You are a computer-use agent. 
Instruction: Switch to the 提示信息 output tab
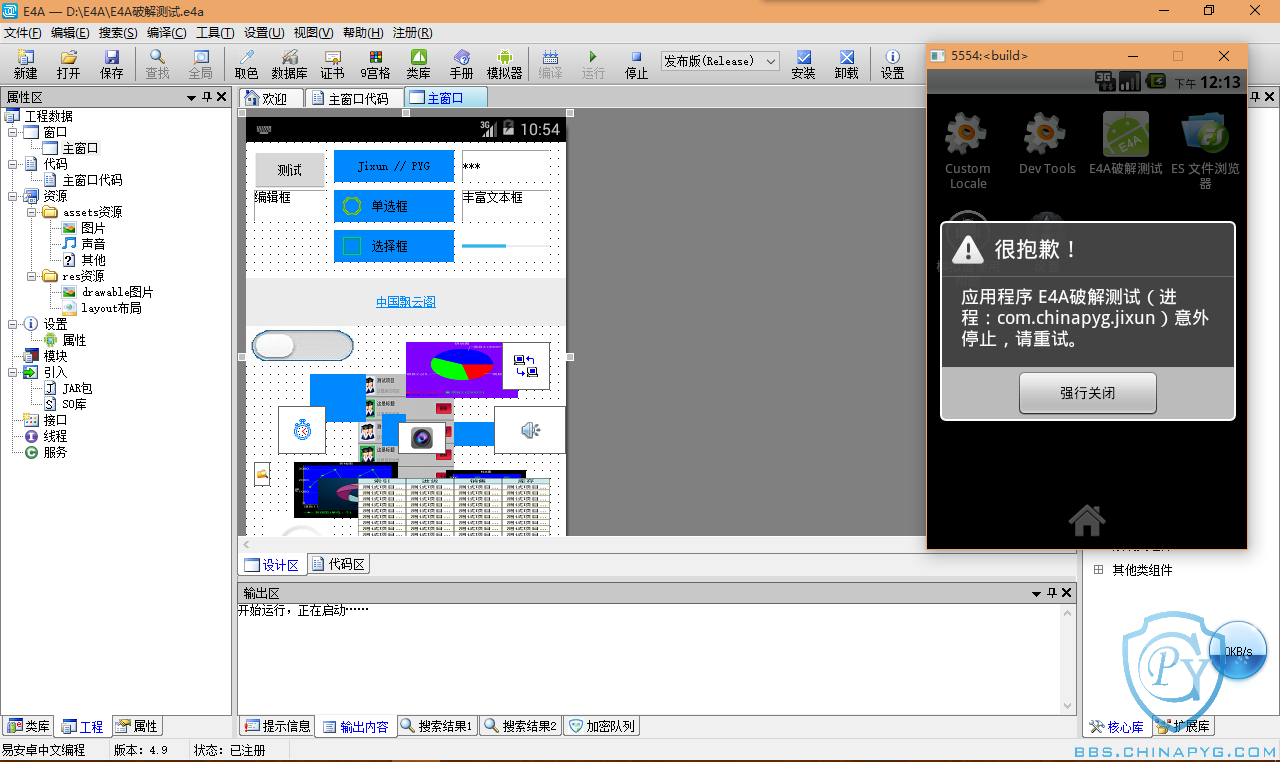coord(277,726)
